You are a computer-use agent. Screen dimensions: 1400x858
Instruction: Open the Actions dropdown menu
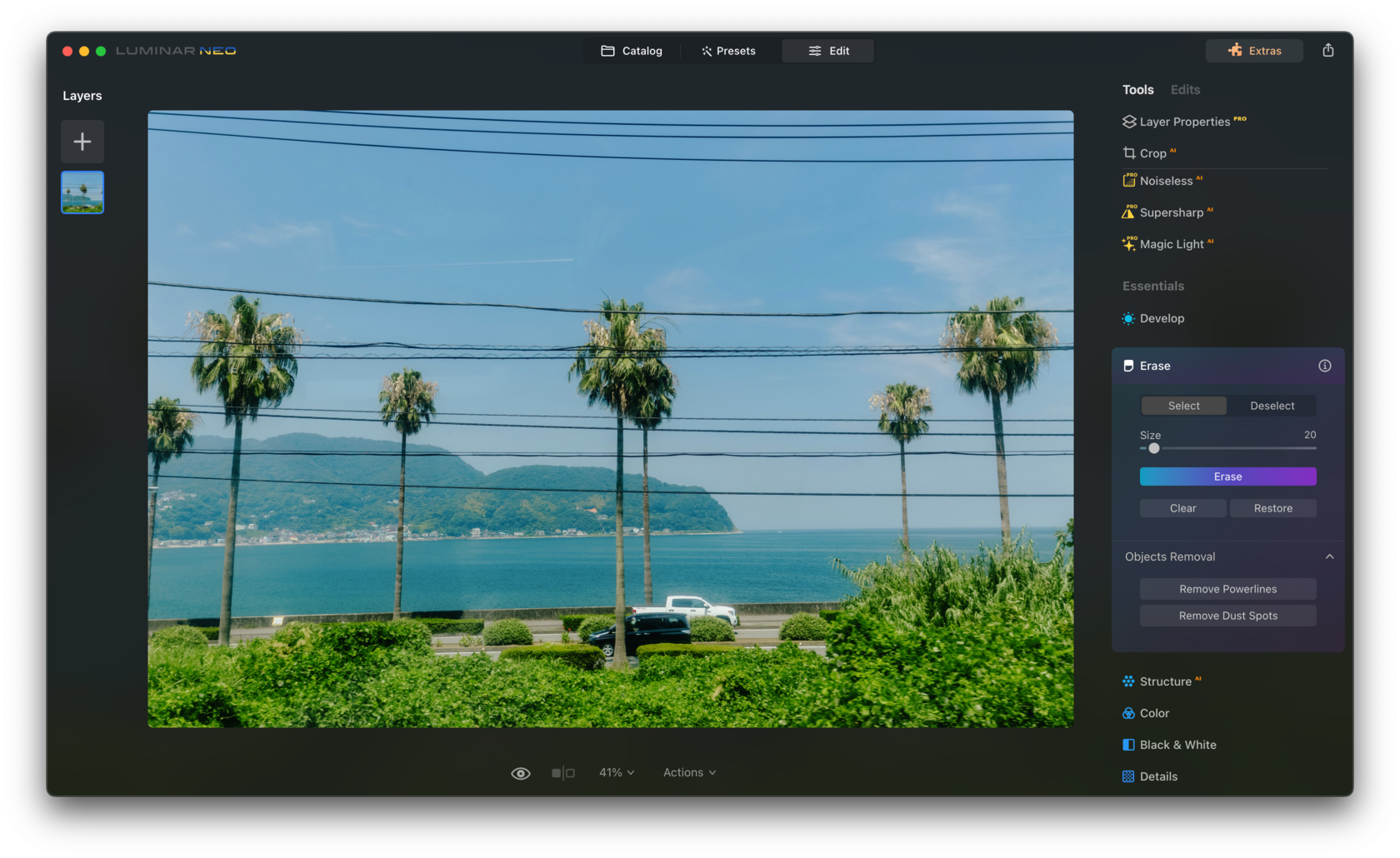point(689,773)
